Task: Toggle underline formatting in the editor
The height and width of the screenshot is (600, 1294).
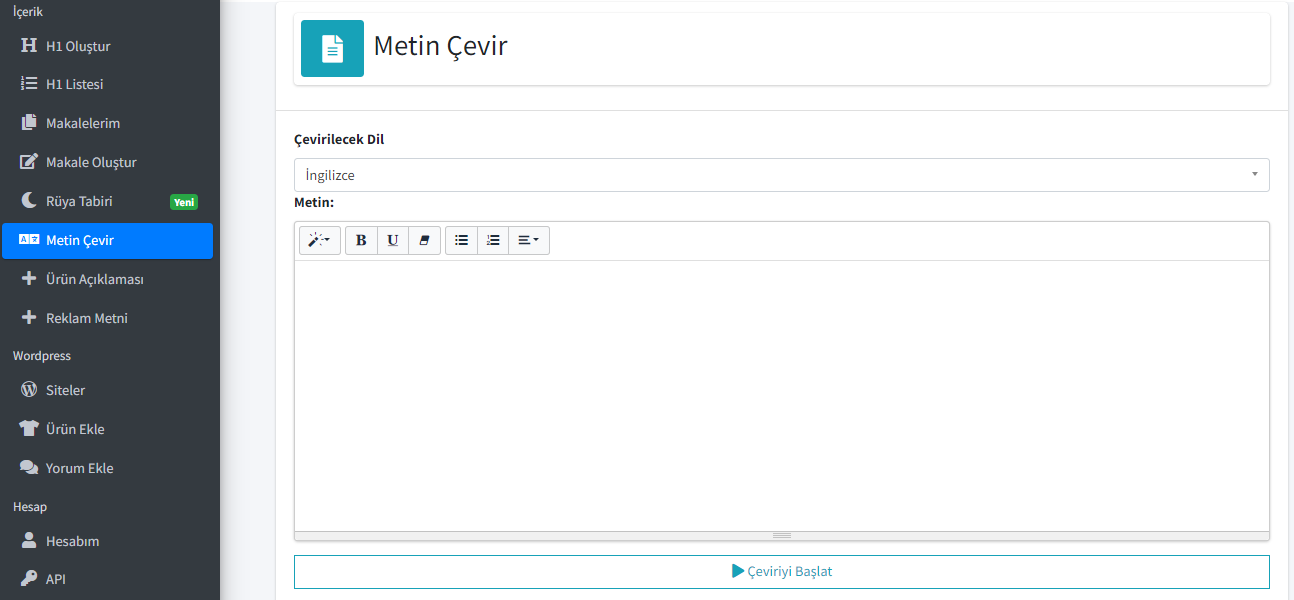Action: (393, 240)
